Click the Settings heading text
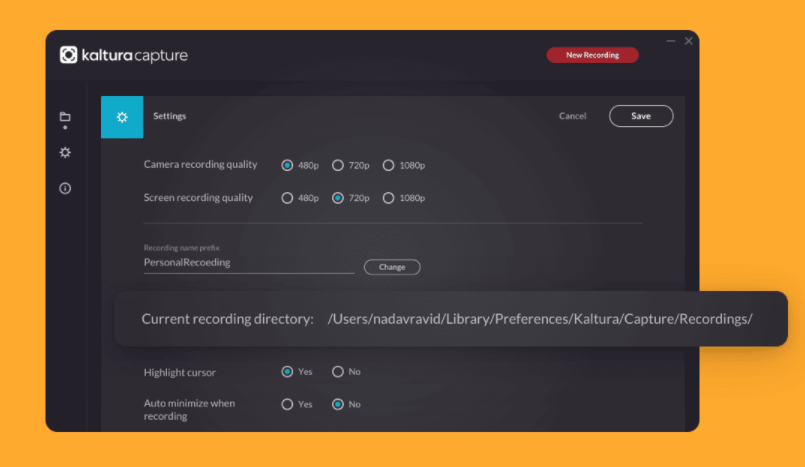The width and height of the screenshot is (805, 467). [x=169, y=116]
